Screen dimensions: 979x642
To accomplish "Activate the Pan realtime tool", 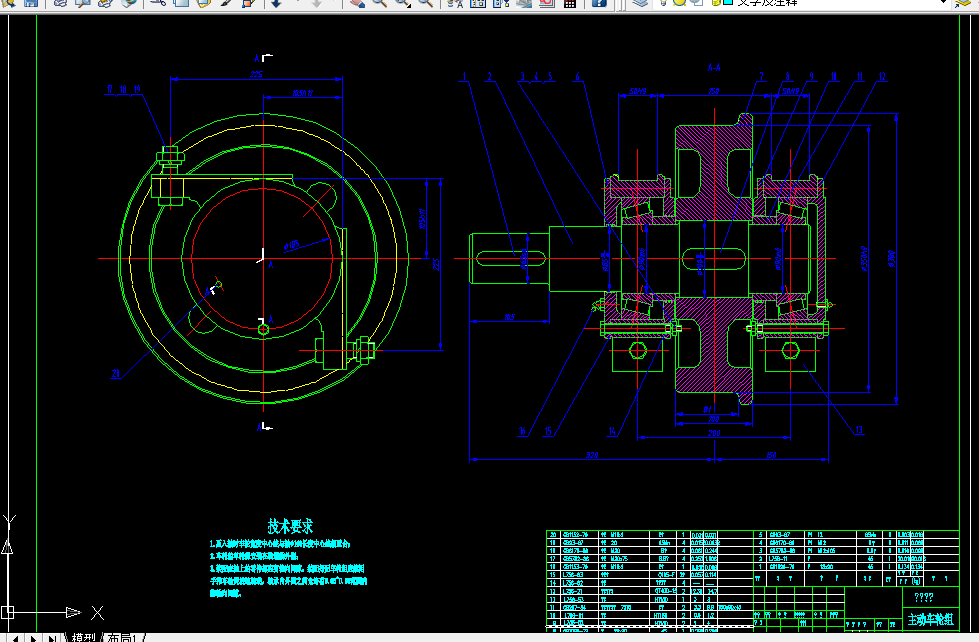I will [357, 3].
